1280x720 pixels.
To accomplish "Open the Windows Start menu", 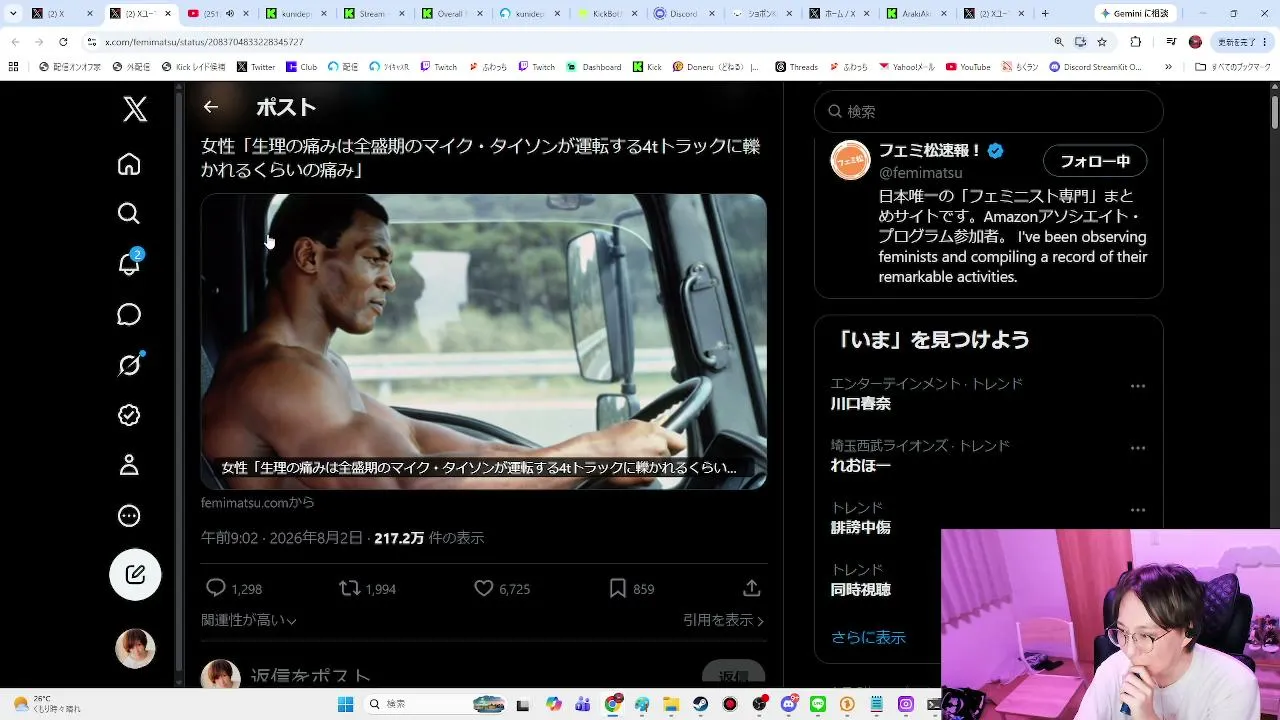I will [x=346, y=704].
